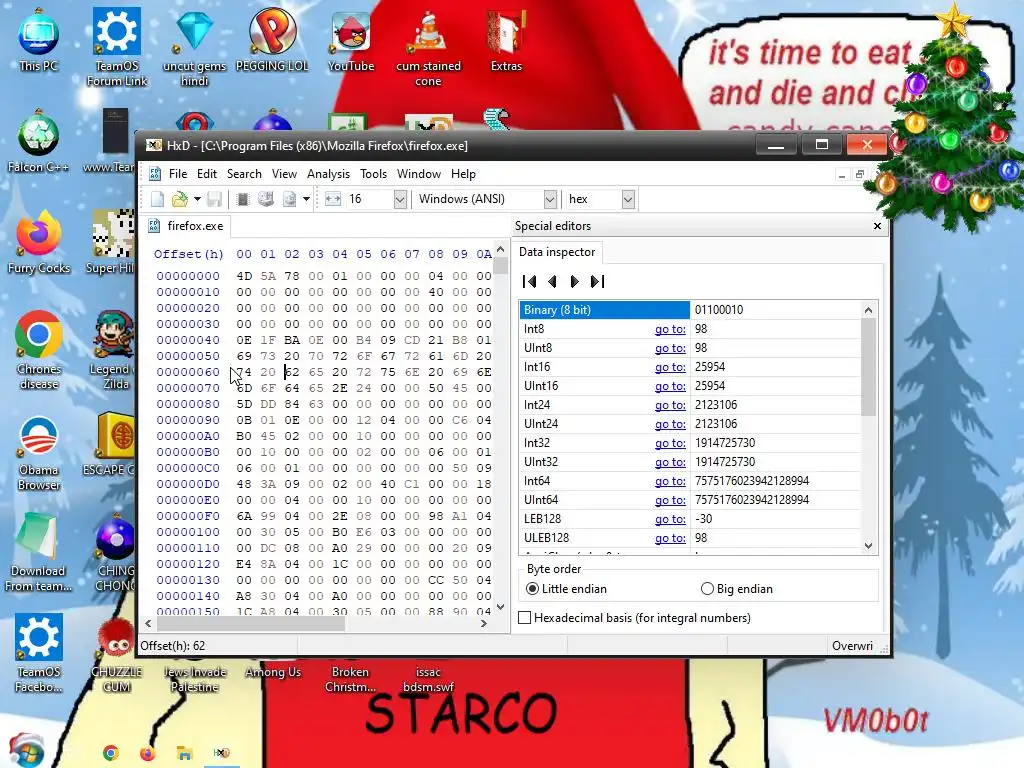The image size is (1024, 768).
Task: Click the greyed Save disk icon
Action: click(x=214, y=199)
